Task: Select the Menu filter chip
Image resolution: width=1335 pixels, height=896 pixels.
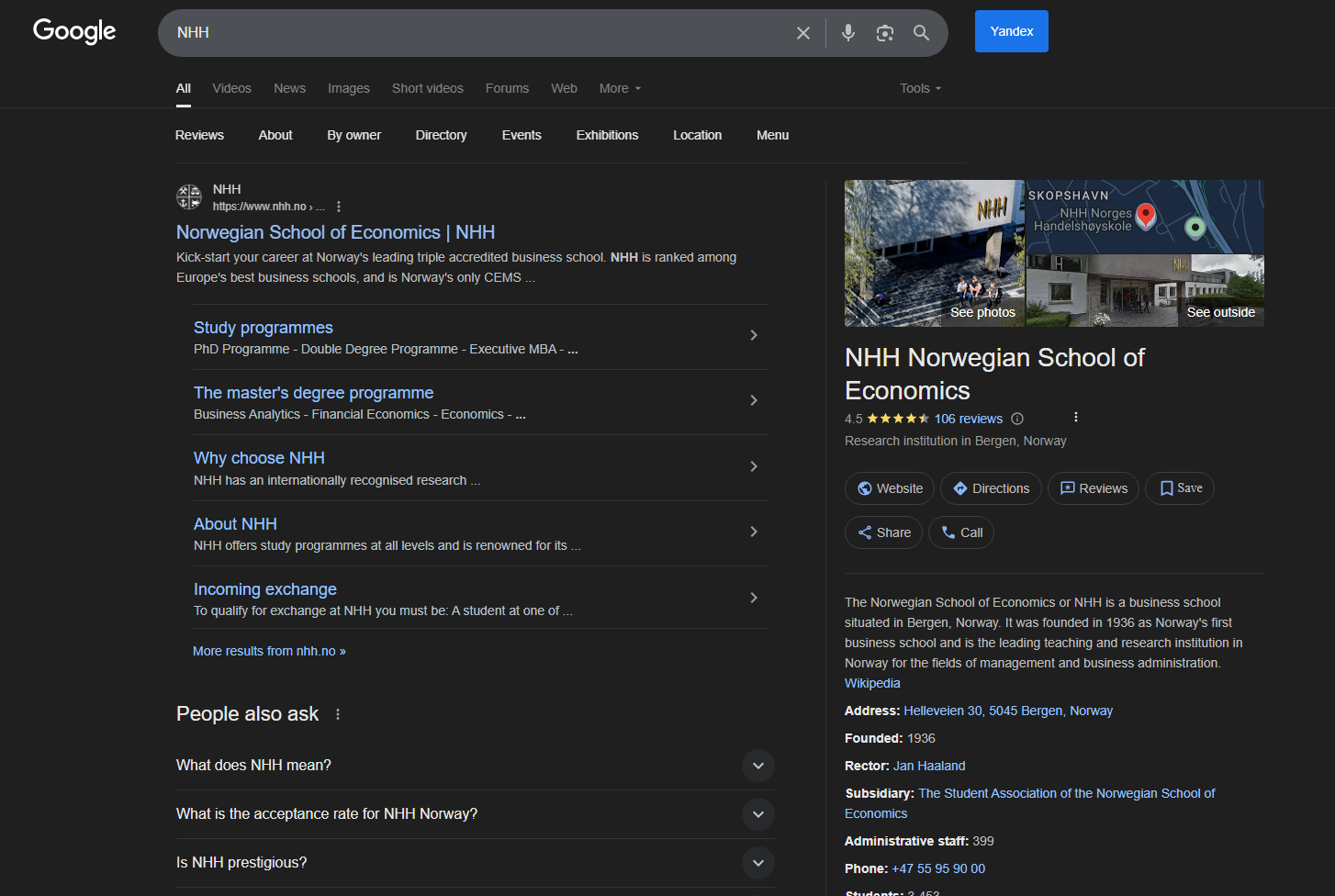Action: pos(772,135)
